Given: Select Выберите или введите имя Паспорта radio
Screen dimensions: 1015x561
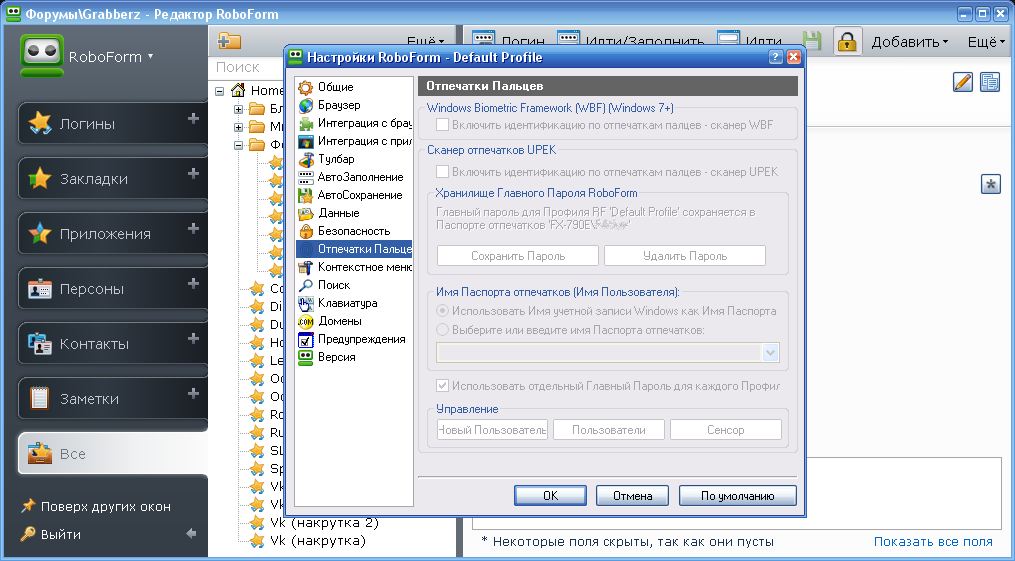Looking at the screenshot, I should coord(443,330).
